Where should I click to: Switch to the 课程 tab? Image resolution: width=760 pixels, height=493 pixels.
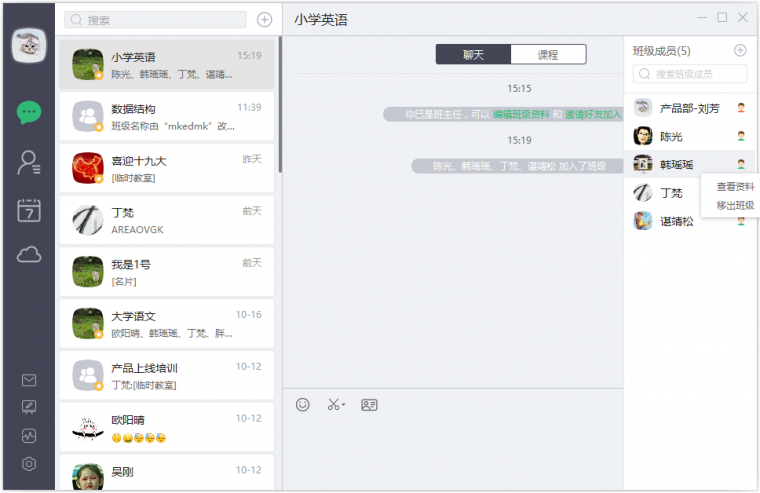548,55
